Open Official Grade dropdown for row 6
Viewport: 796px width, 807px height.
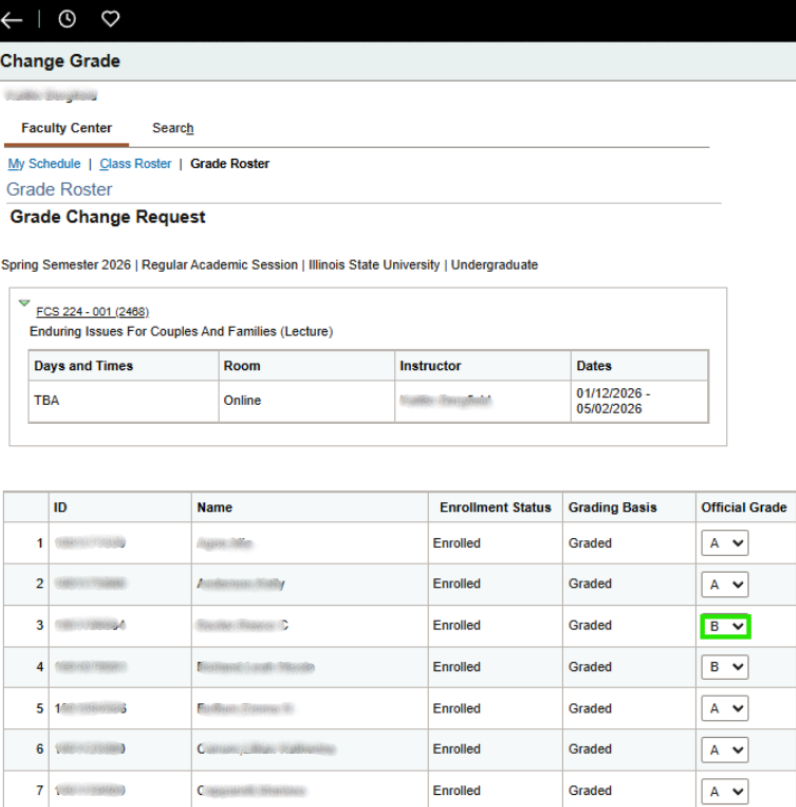click(725, 750)
